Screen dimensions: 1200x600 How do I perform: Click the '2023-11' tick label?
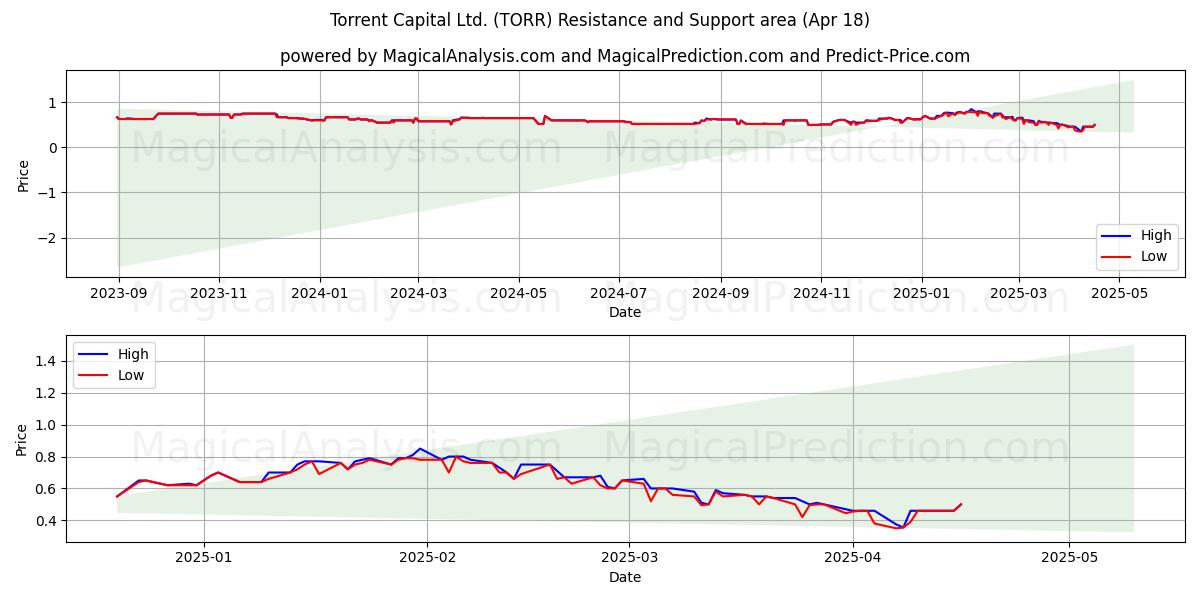click(219, 294)
